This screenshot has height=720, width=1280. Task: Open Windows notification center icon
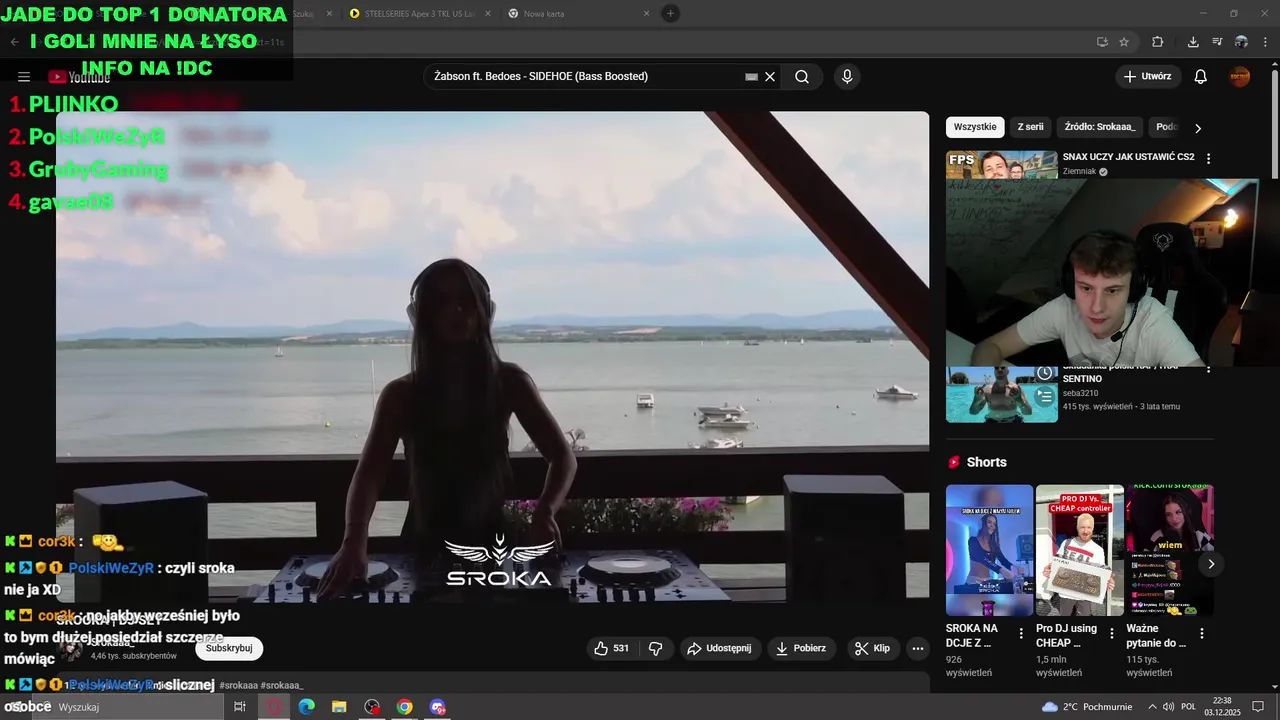click(1258, 707)
